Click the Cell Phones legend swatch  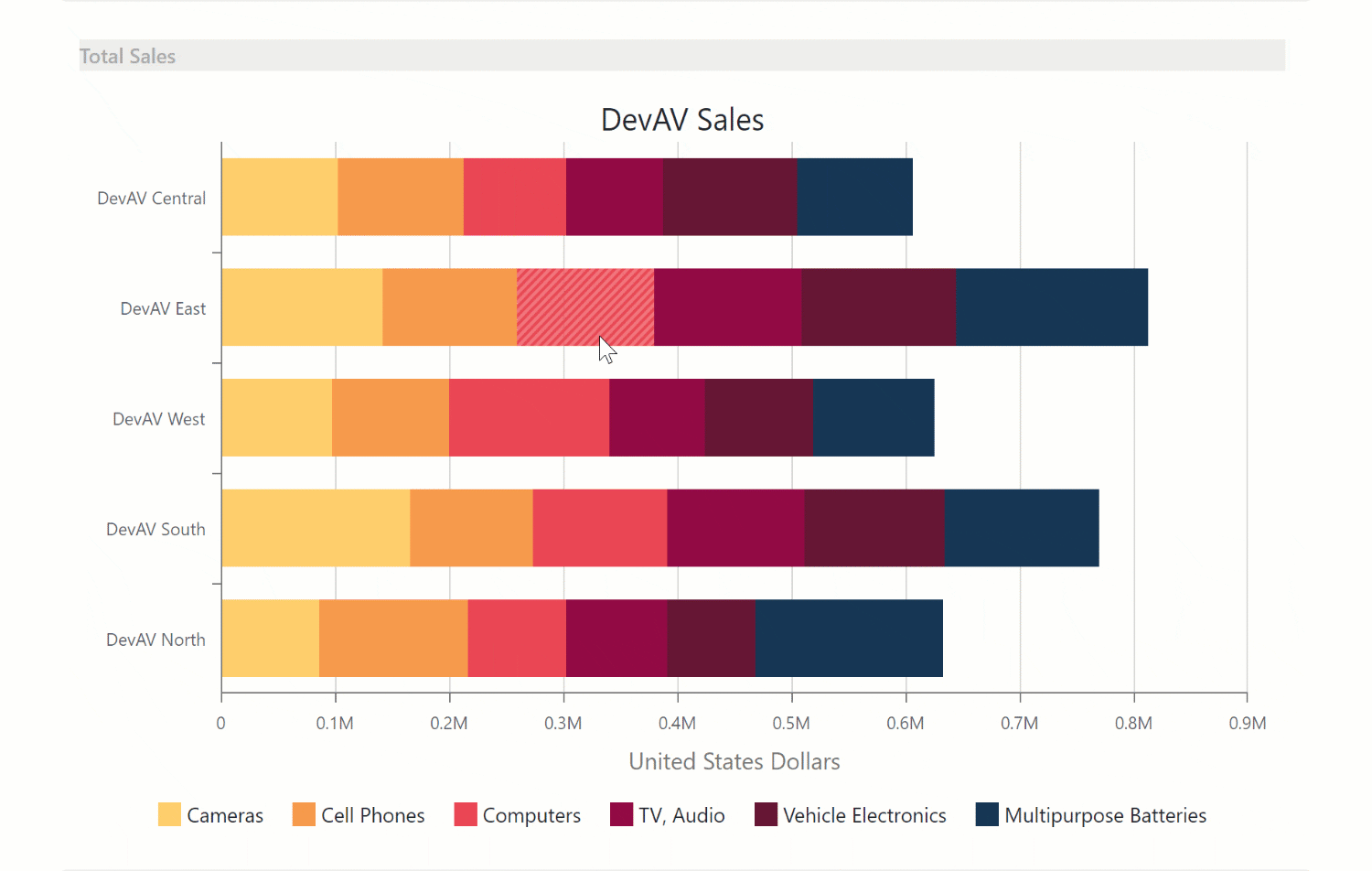tap(304, 814)
